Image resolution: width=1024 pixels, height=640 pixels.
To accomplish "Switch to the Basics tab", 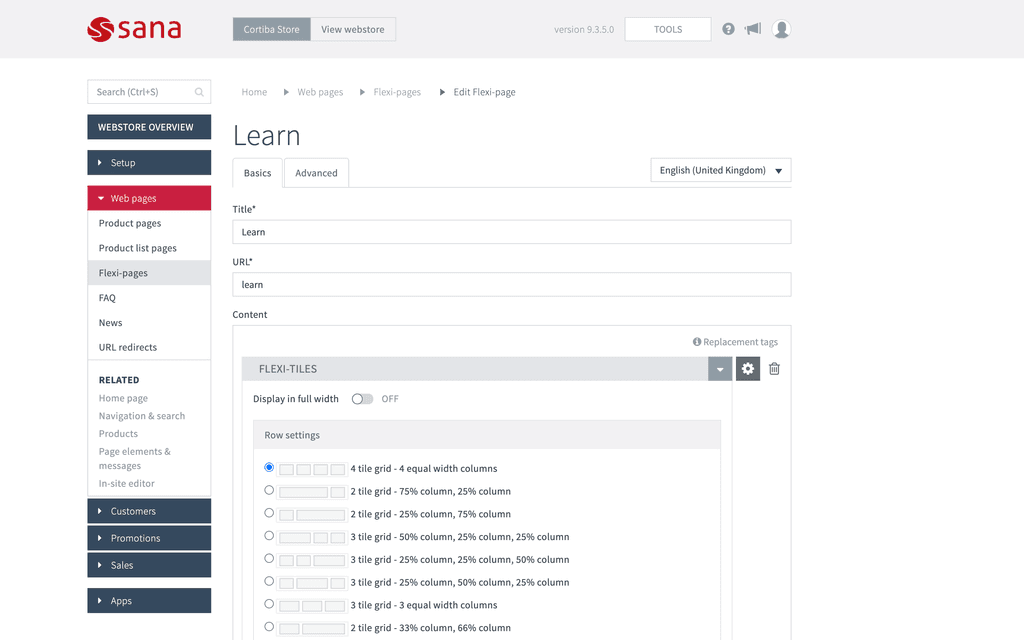I will tap(257, 173).
